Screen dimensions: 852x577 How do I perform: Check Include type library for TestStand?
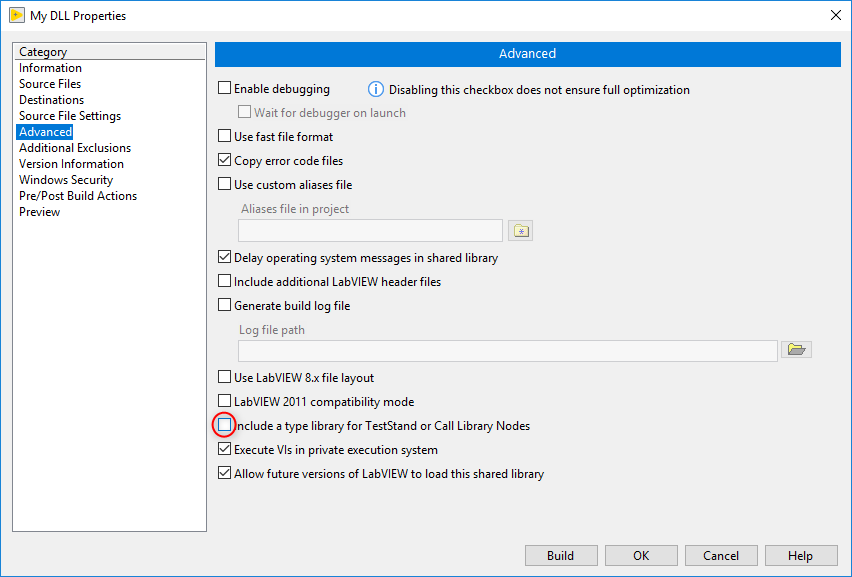point(224,425)
